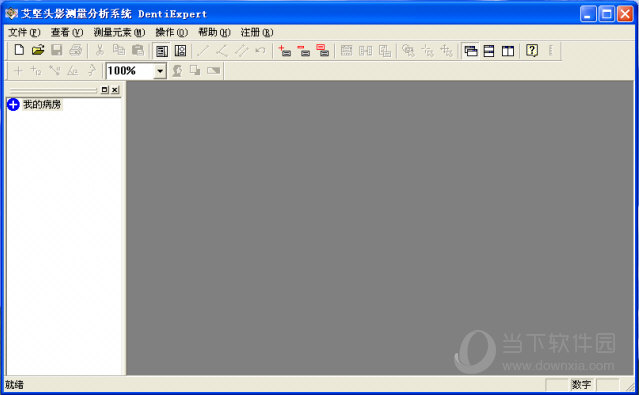639x395 pixels.
Task: Select the tile windows horizontally icon
Action: [x=489, y=51]
